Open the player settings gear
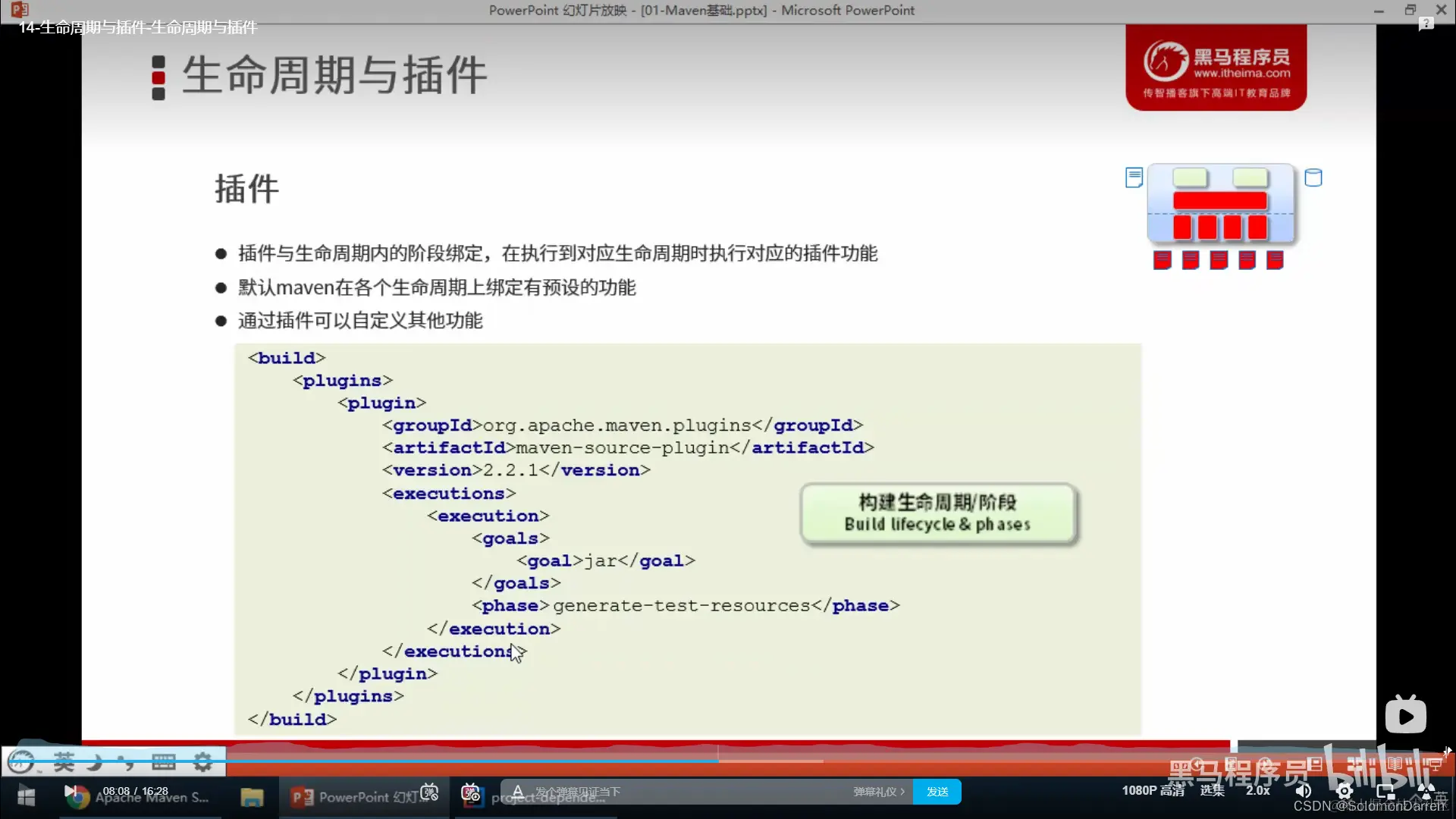Screen dimensions: 1456x819 [1345, 791]
